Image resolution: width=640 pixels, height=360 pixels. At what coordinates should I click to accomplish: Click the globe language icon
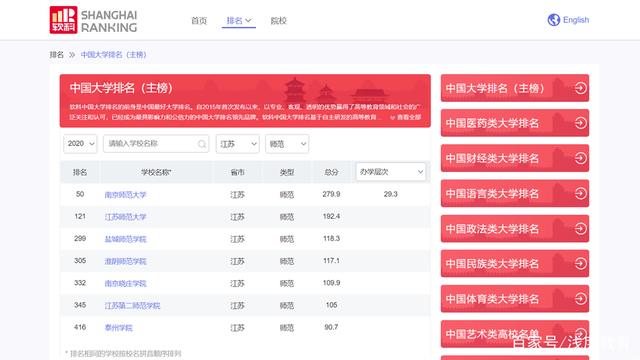coord(553,20)
